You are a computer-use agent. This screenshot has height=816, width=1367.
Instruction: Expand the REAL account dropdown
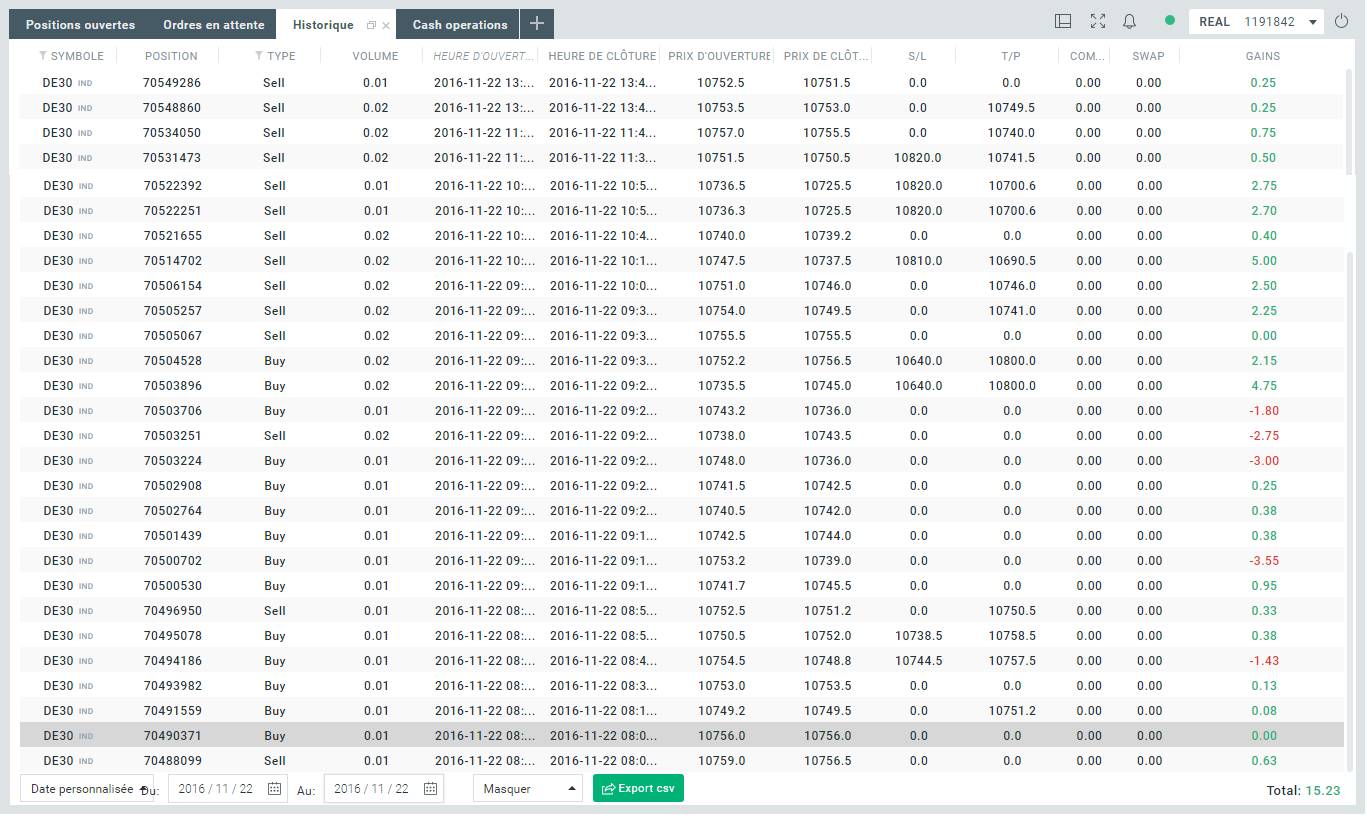point(1312,22)
